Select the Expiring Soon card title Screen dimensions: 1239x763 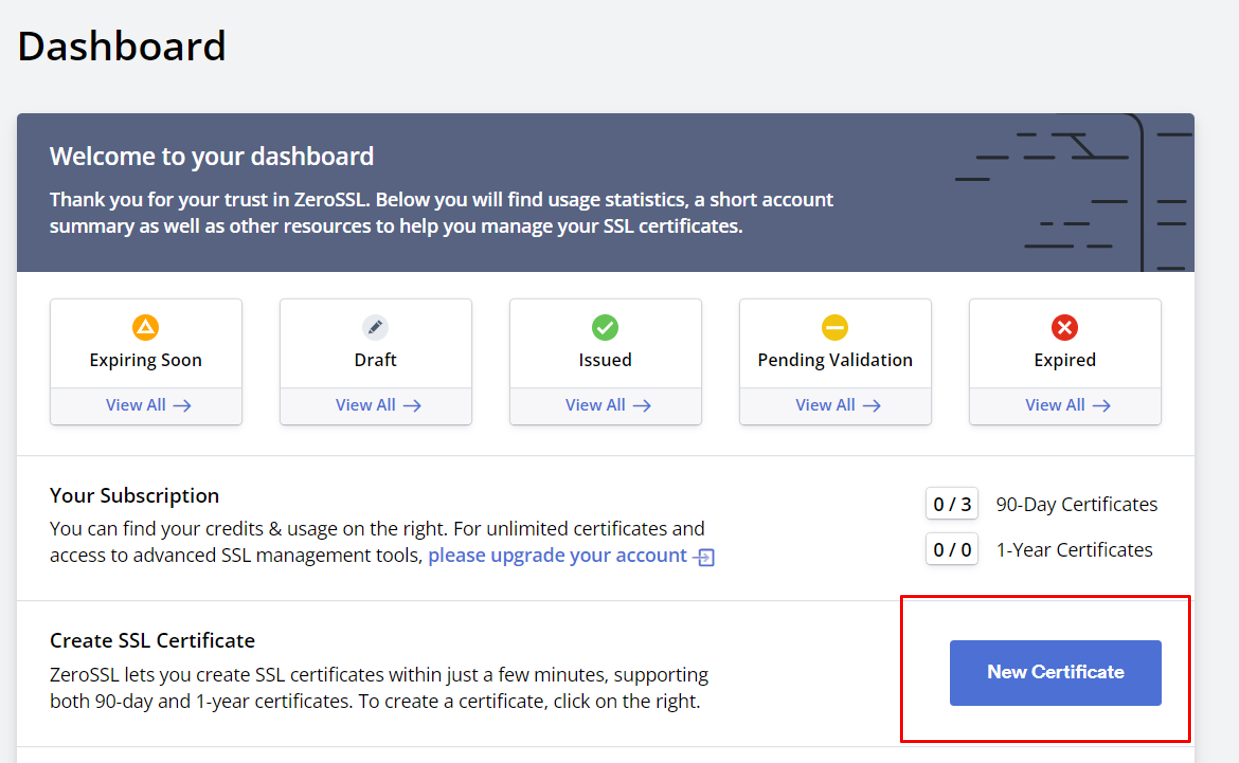pos(146,360)
